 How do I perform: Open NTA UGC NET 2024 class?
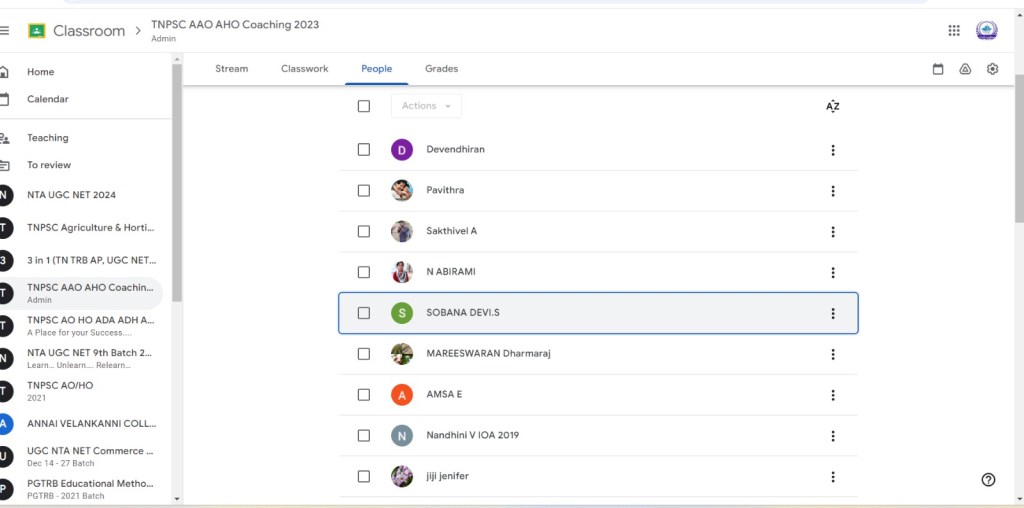pyautogui.click(x=71, y=195)
